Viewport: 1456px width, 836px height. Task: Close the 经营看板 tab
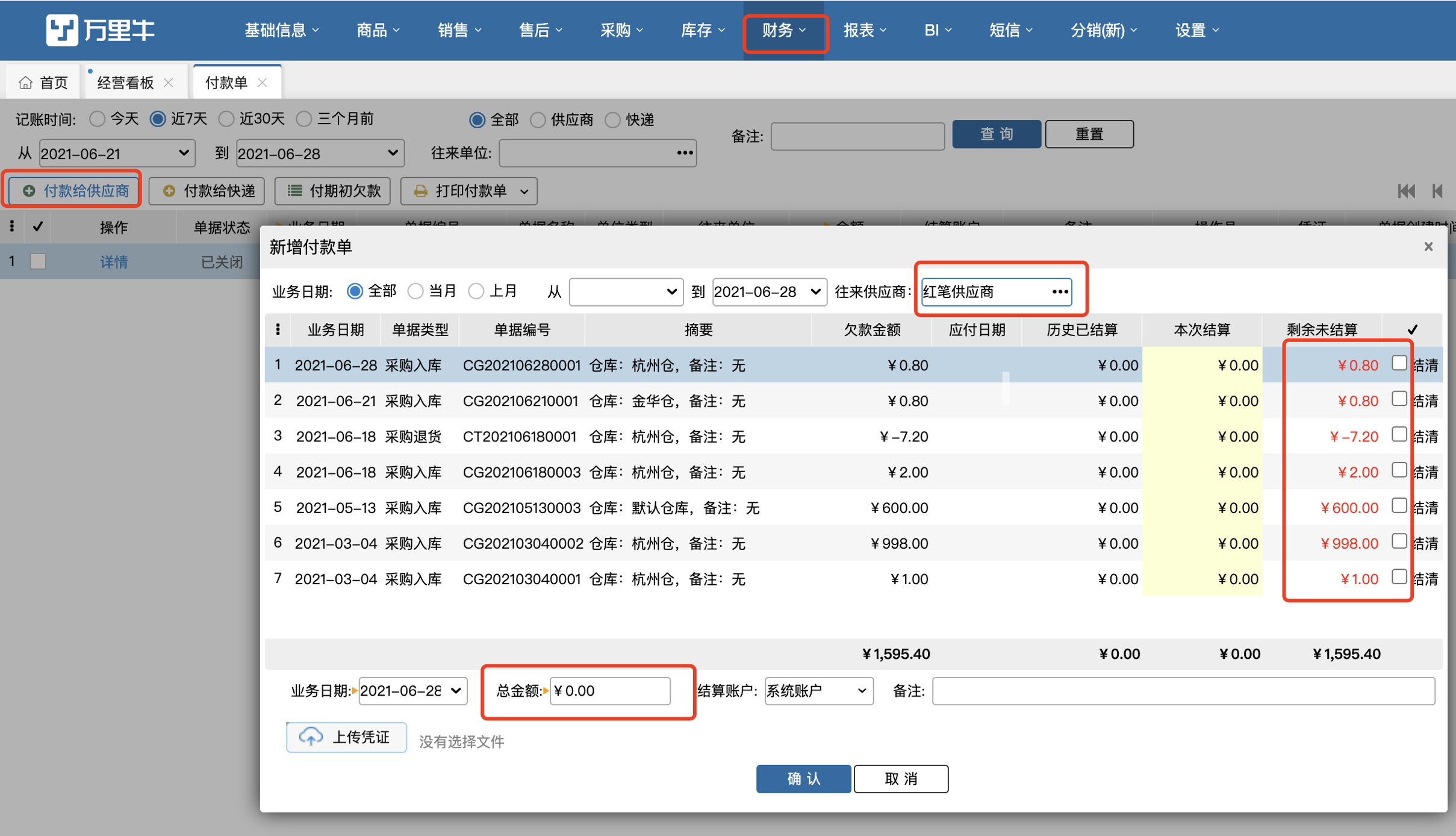(169, 83)
